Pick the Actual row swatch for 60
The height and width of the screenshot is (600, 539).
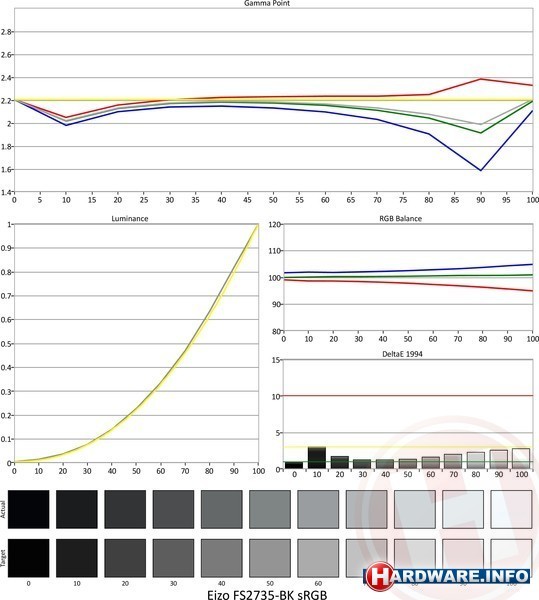(x=318, y=509)
